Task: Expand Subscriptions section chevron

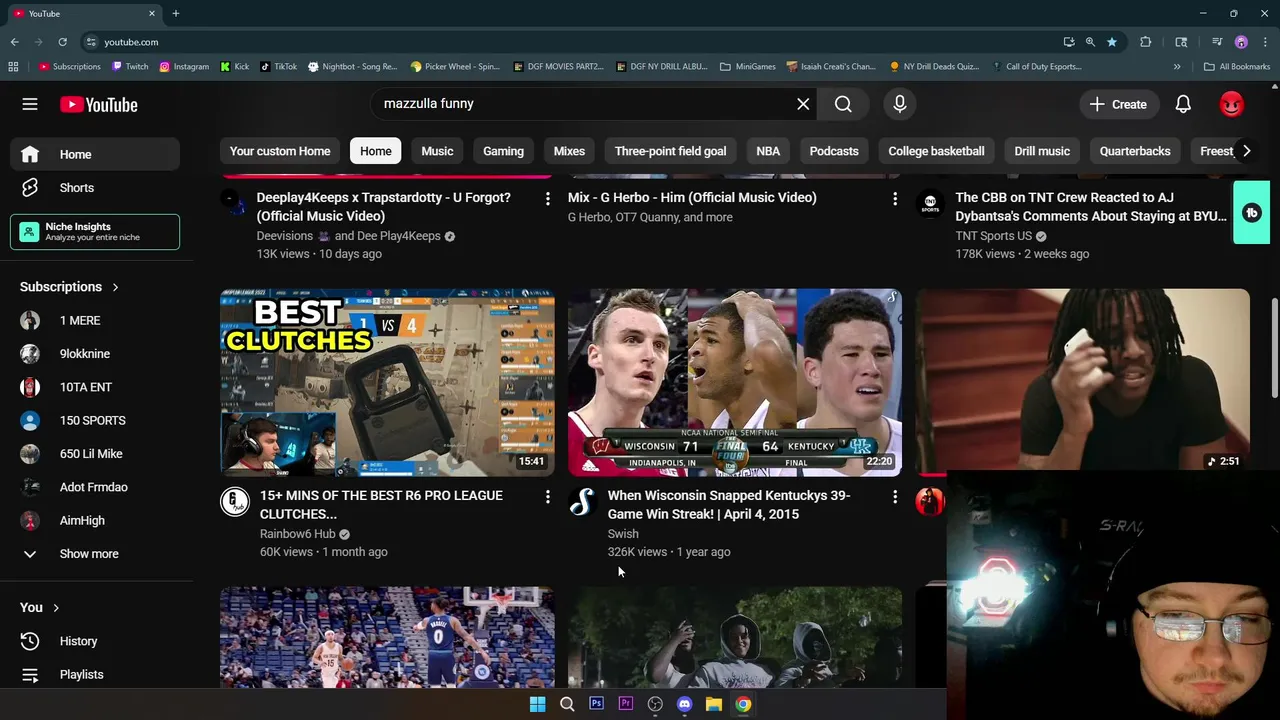Action: pos(115,287)
